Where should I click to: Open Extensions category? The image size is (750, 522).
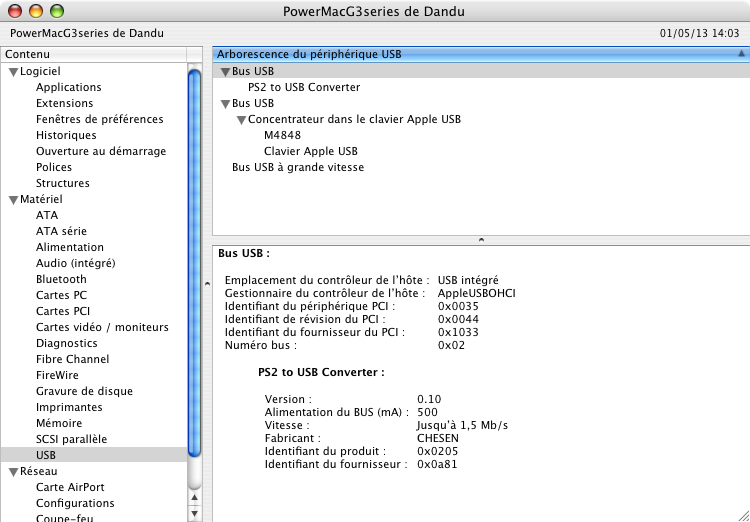click(64, 103)
